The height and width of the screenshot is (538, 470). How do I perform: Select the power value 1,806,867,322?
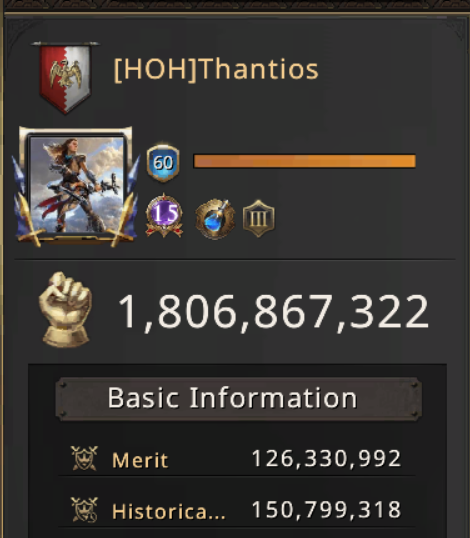(x=273, y=312)
